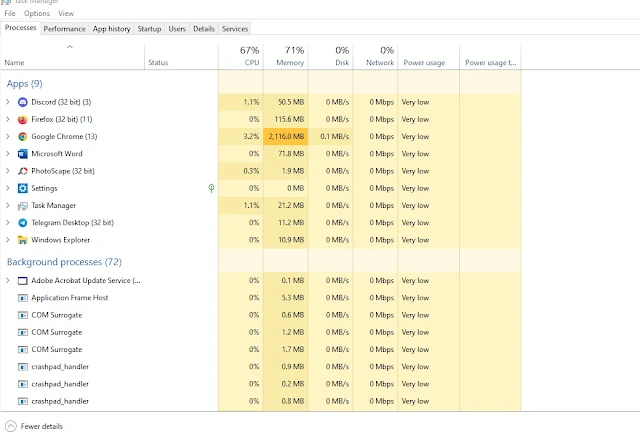Sort by the Memory column header

click(286, 56)
